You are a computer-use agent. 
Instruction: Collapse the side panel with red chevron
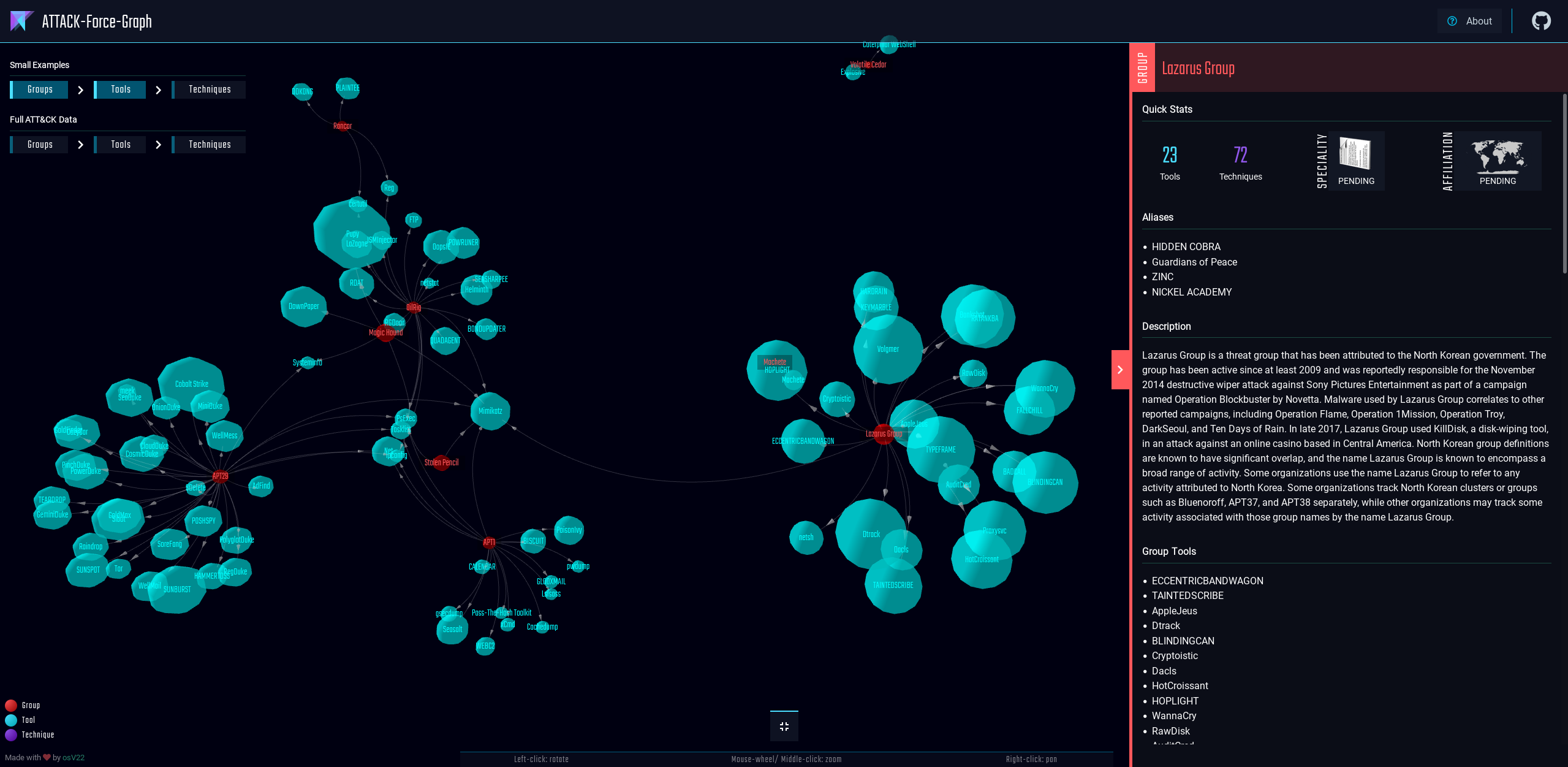click(x=1120, y=370)
